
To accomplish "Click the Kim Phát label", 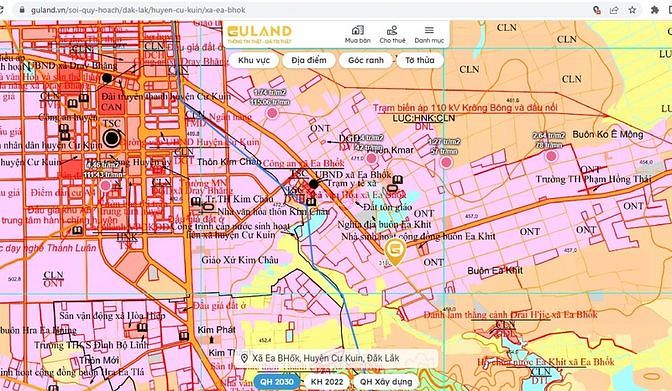I will click(216, 330).
